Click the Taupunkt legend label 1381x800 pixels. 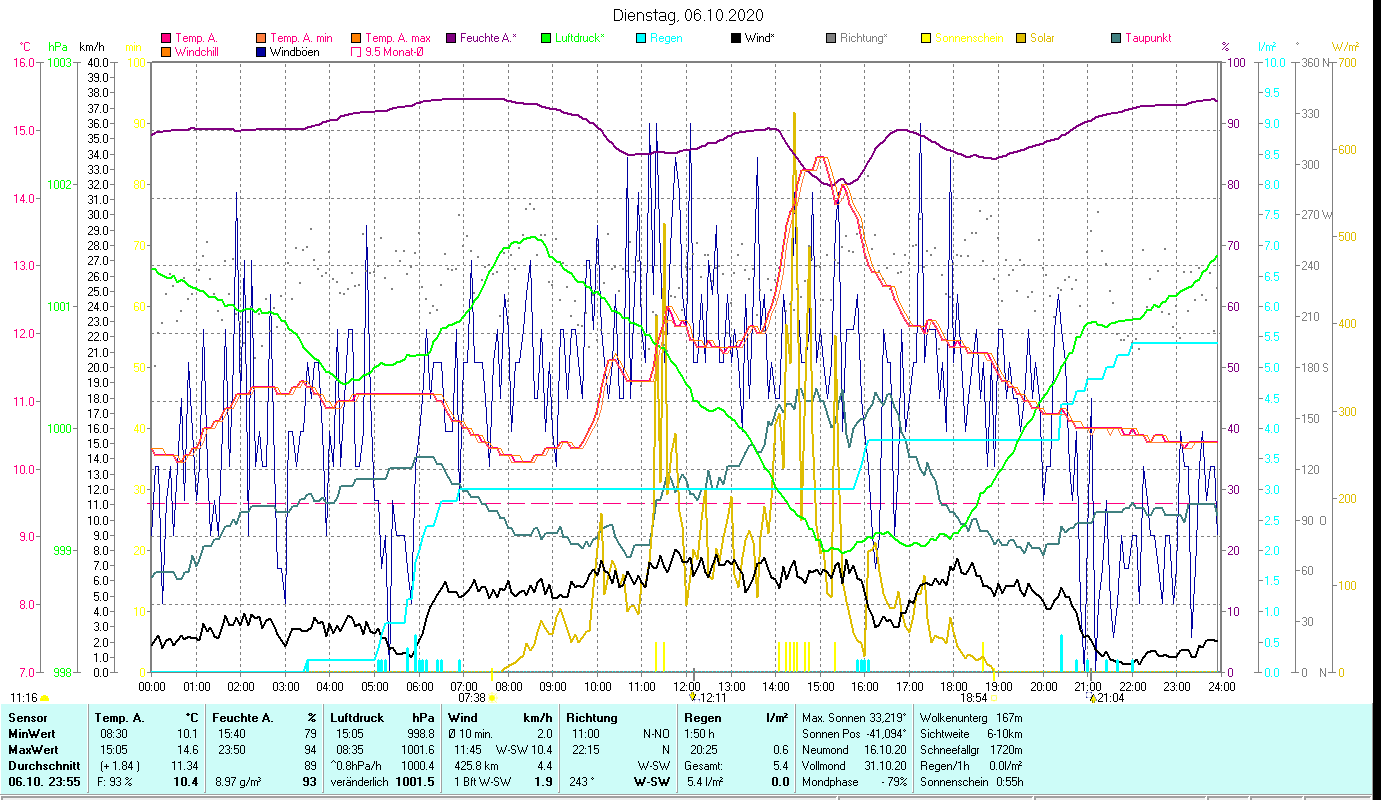pyautogui.click(x=1148, y=38)
